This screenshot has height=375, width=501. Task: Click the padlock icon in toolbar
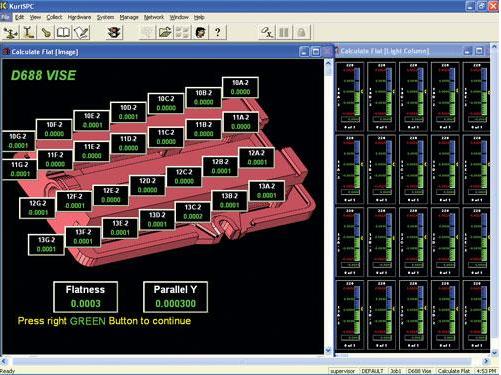click(x=301, y=32)
